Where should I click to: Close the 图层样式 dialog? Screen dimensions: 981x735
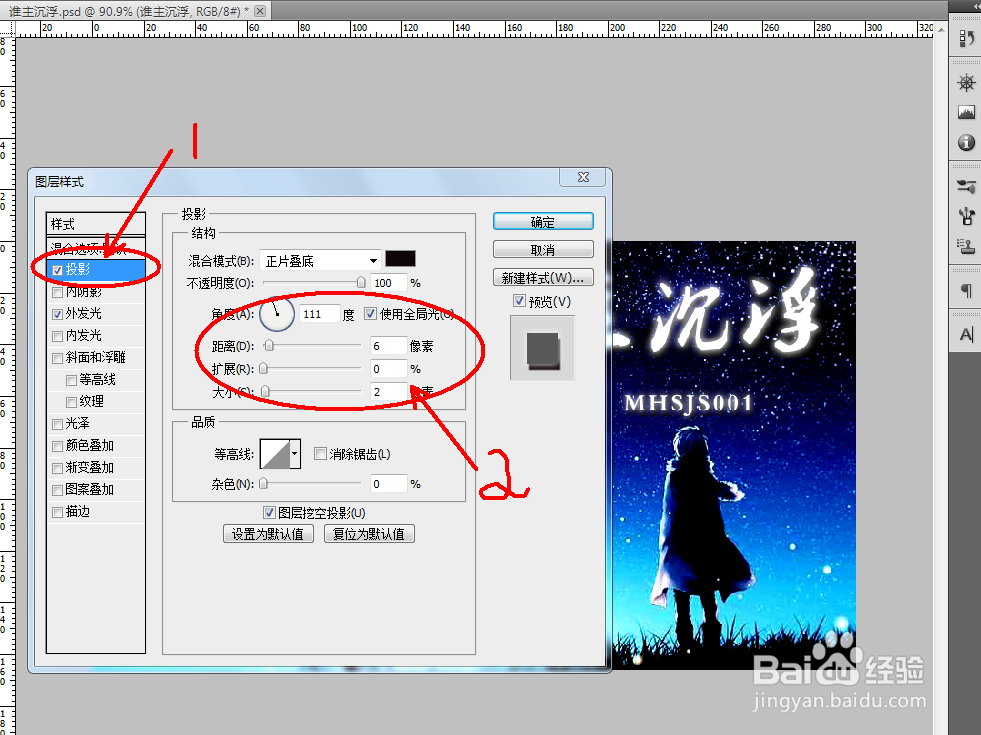(583, 178)
